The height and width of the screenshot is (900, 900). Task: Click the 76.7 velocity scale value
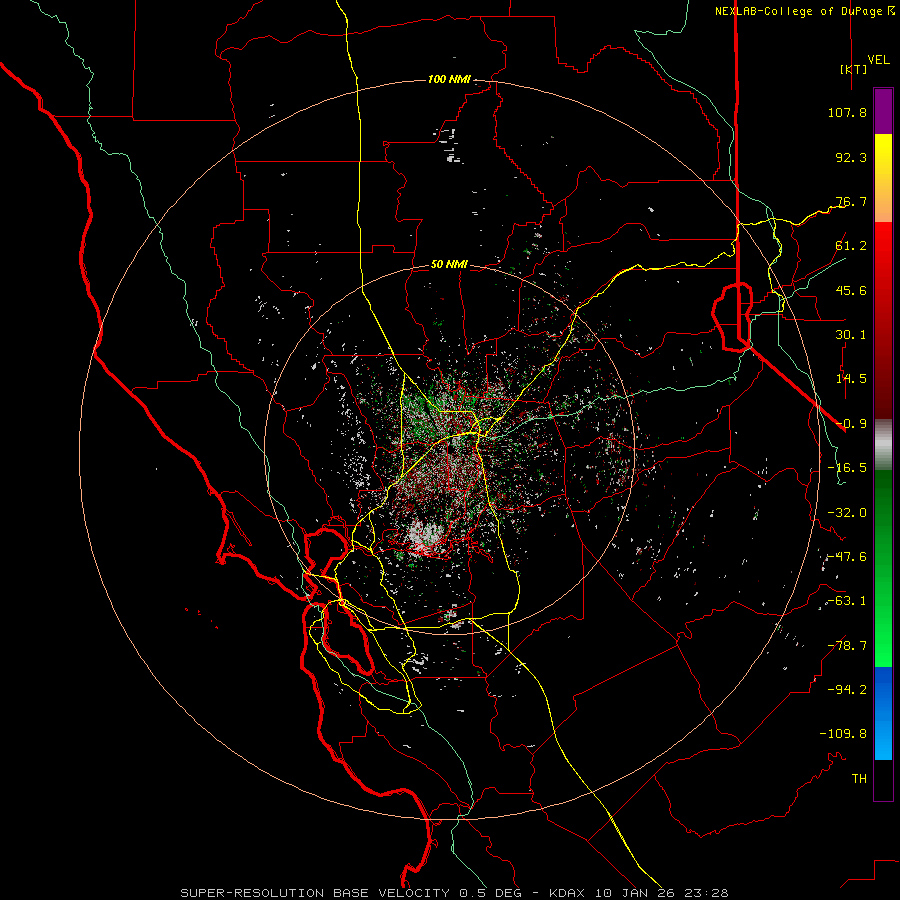(851, 201)
